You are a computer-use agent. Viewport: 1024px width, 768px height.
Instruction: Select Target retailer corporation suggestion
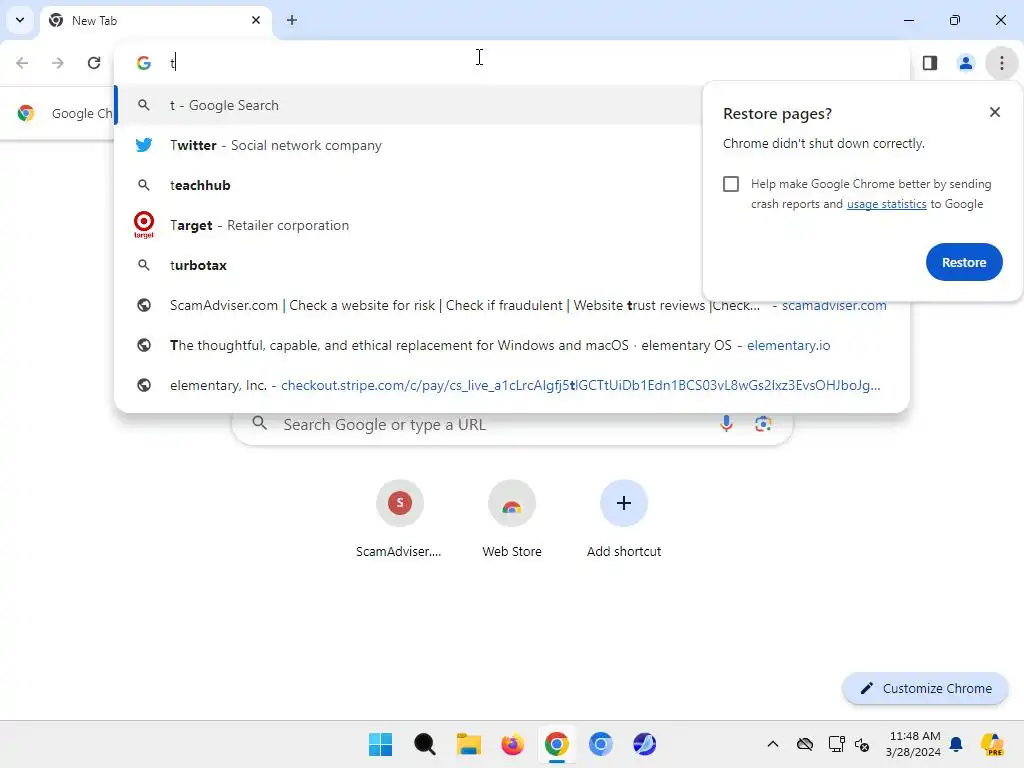(409, 225)
